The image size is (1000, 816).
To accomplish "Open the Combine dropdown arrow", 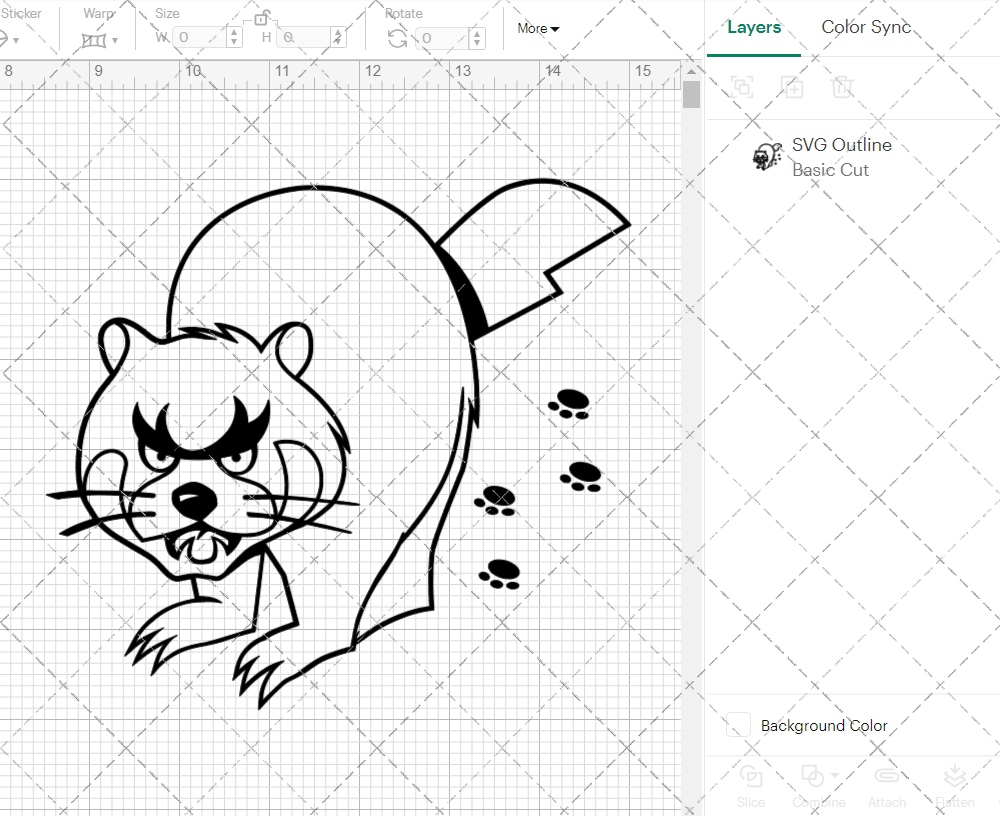I will [x=835, y=775].
